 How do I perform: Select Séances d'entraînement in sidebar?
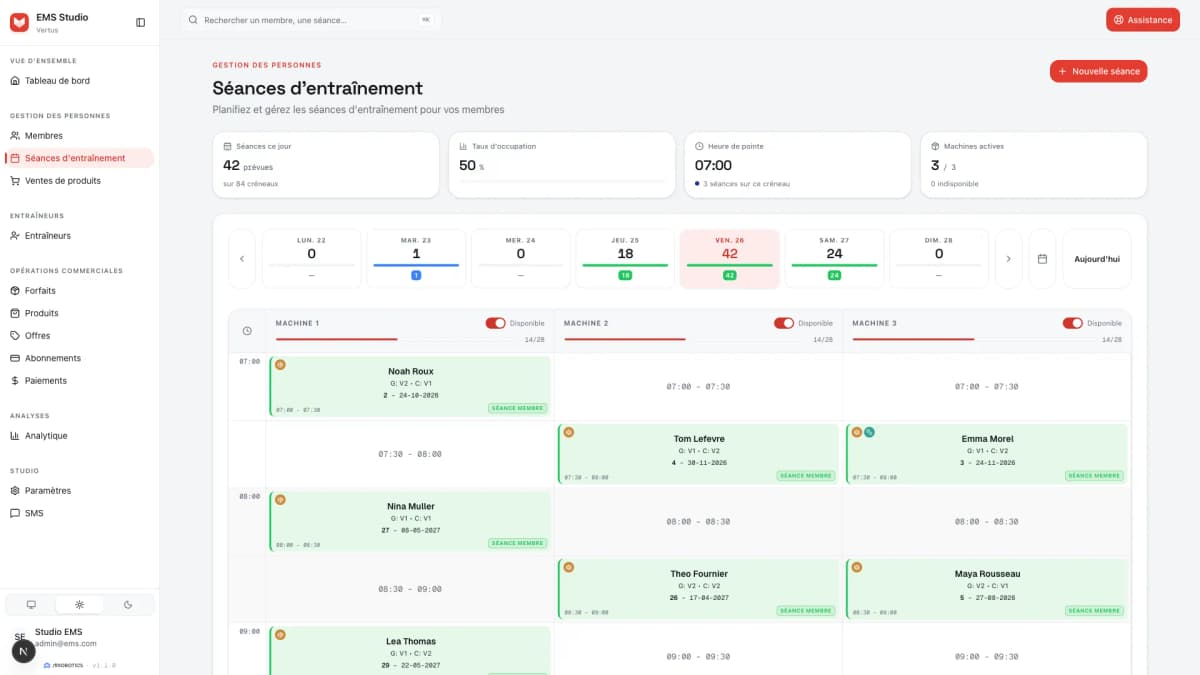80,158
